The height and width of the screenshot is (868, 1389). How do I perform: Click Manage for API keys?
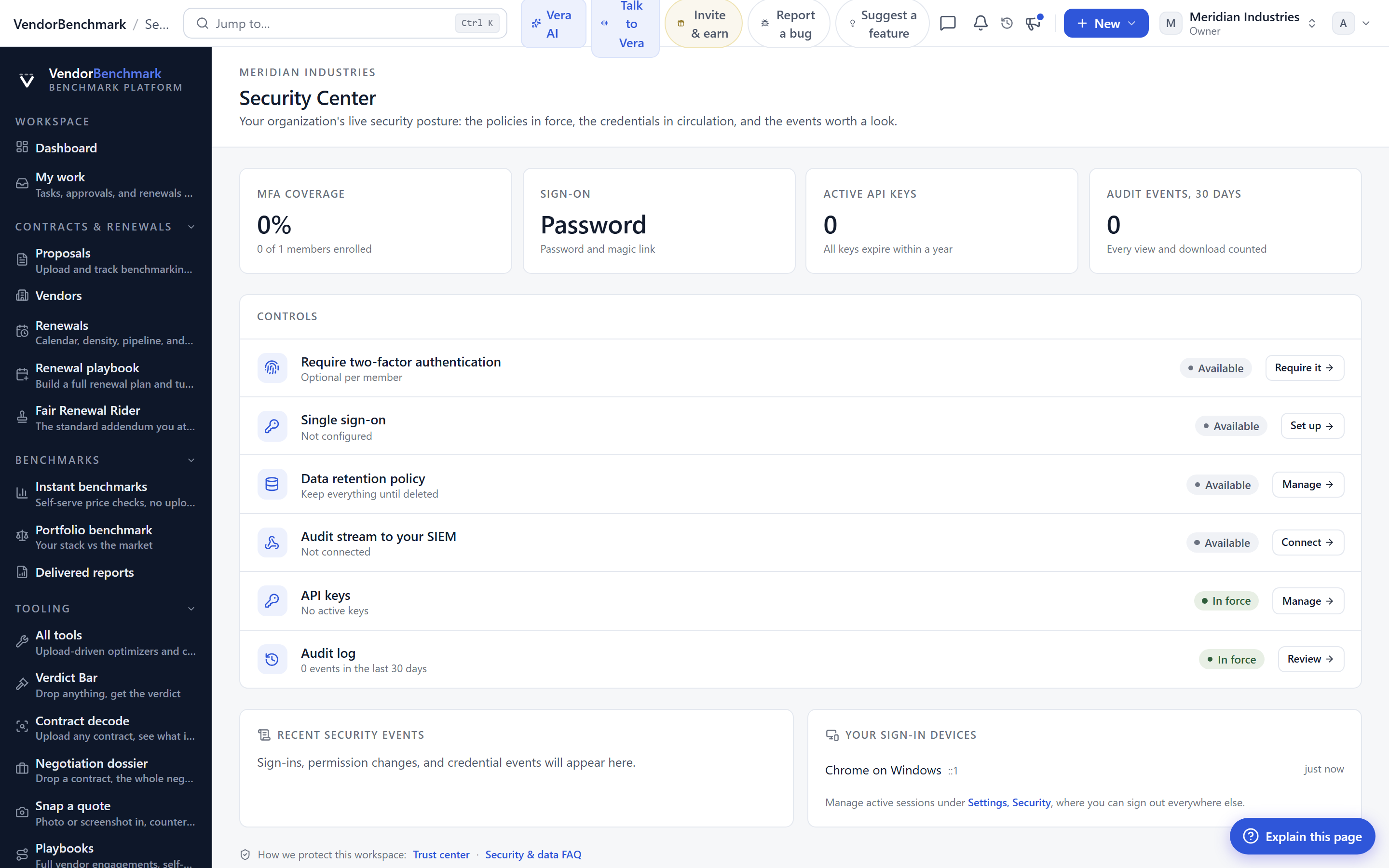(x=1308, y=601)
